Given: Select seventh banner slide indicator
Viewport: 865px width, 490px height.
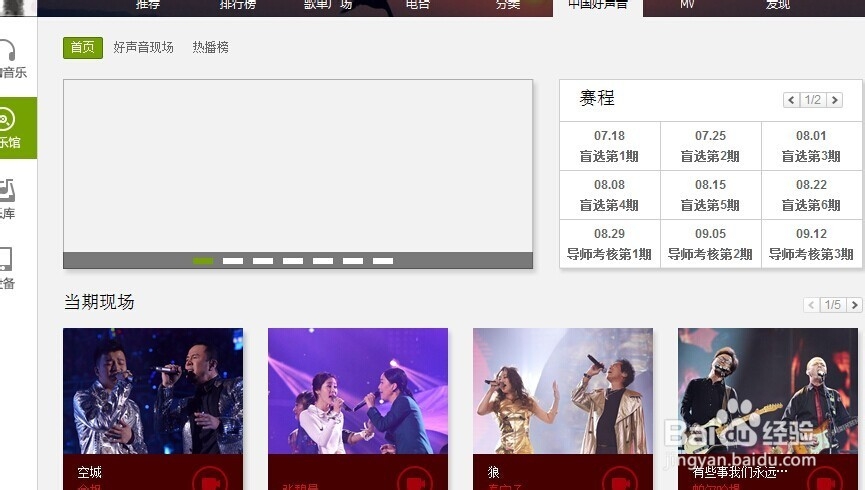Looking at the screenshot, I should point(383,261).
